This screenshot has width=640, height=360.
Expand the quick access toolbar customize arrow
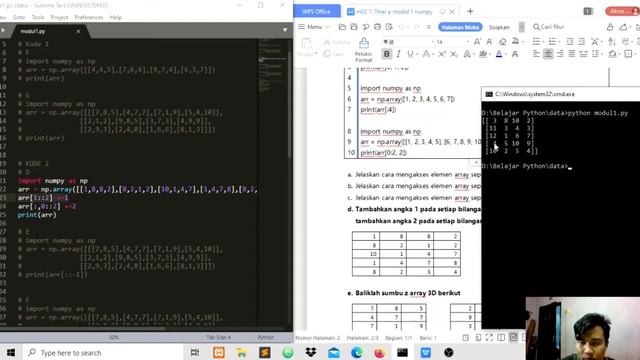point(429,27)
